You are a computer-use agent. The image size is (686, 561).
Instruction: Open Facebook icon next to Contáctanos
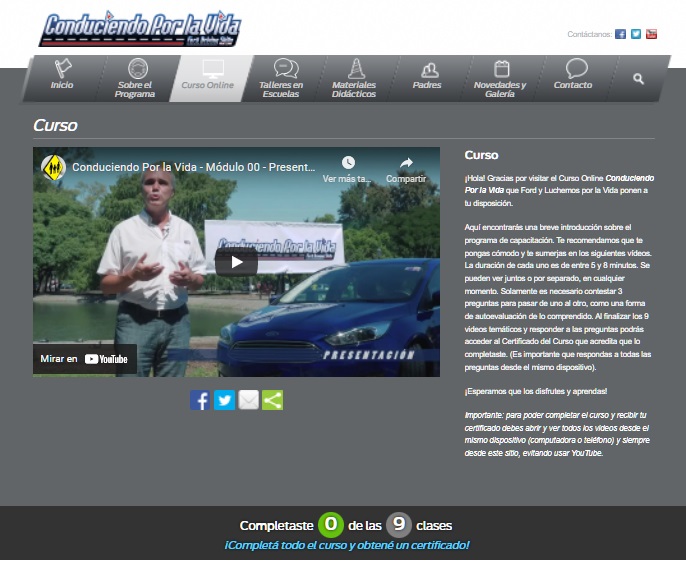pos(620,34)
